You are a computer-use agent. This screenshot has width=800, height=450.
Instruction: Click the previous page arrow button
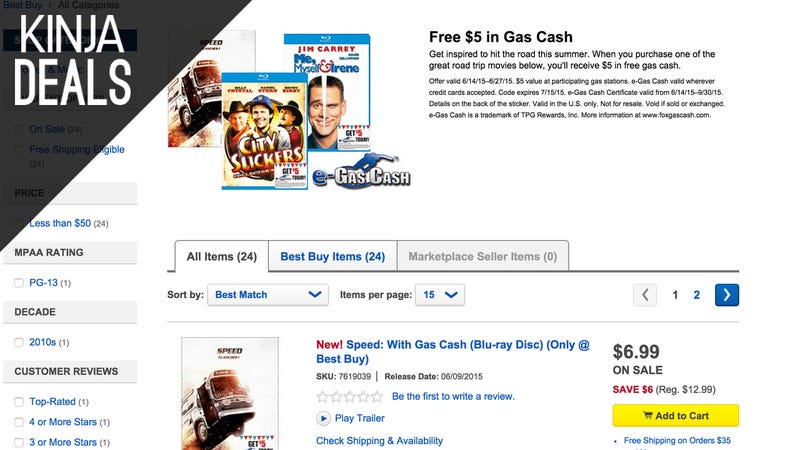click(x=645, y=295)
